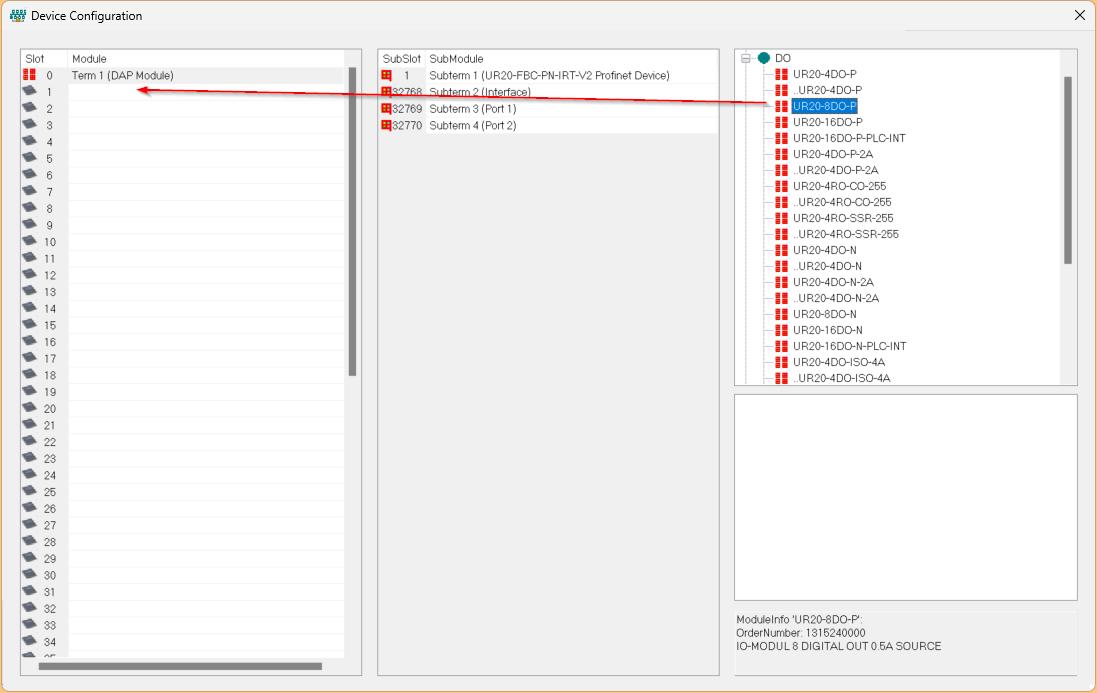Click the slot number 34 row
The width and height of the screenshot is (1097, 693).
[x=183, y=642]
